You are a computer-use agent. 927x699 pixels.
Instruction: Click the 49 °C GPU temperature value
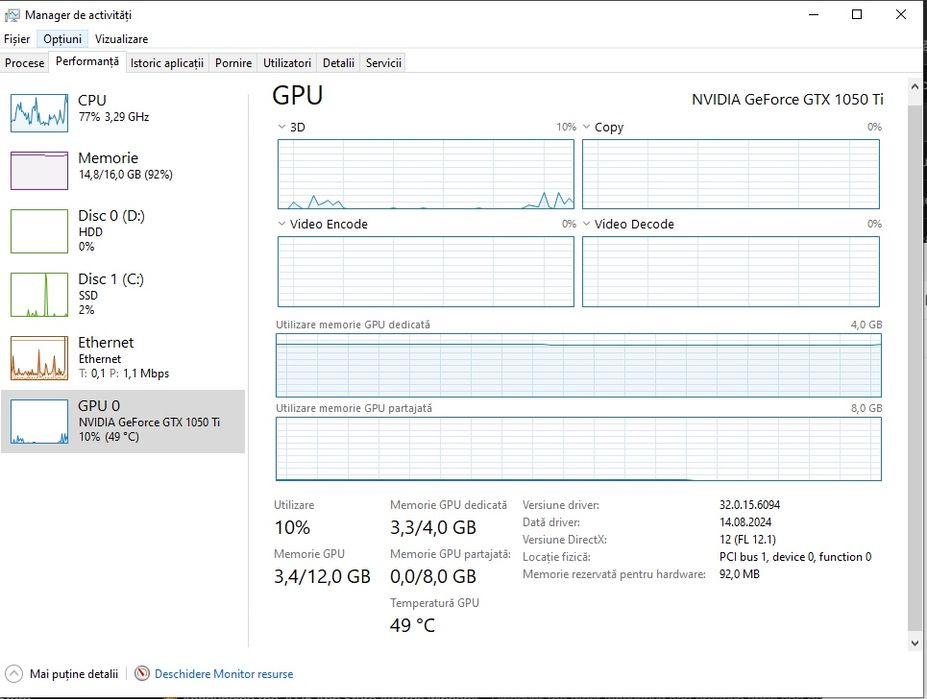point(412,625)
